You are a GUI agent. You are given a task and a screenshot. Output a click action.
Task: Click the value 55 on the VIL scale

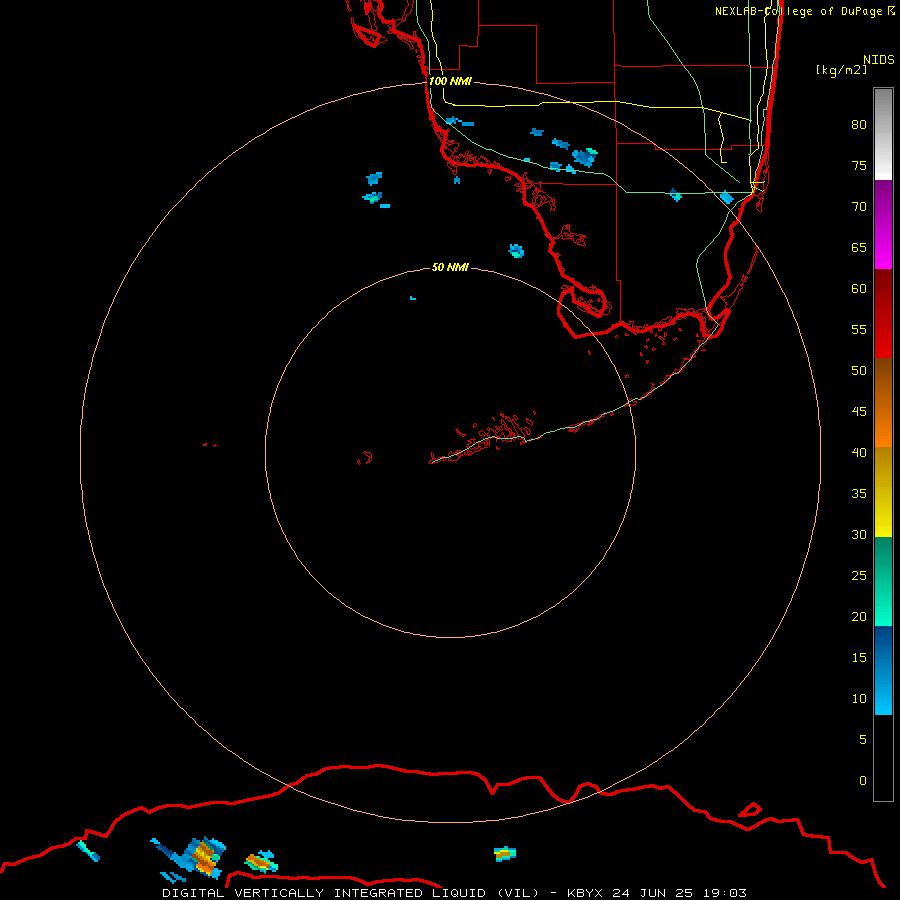point(859,329)
